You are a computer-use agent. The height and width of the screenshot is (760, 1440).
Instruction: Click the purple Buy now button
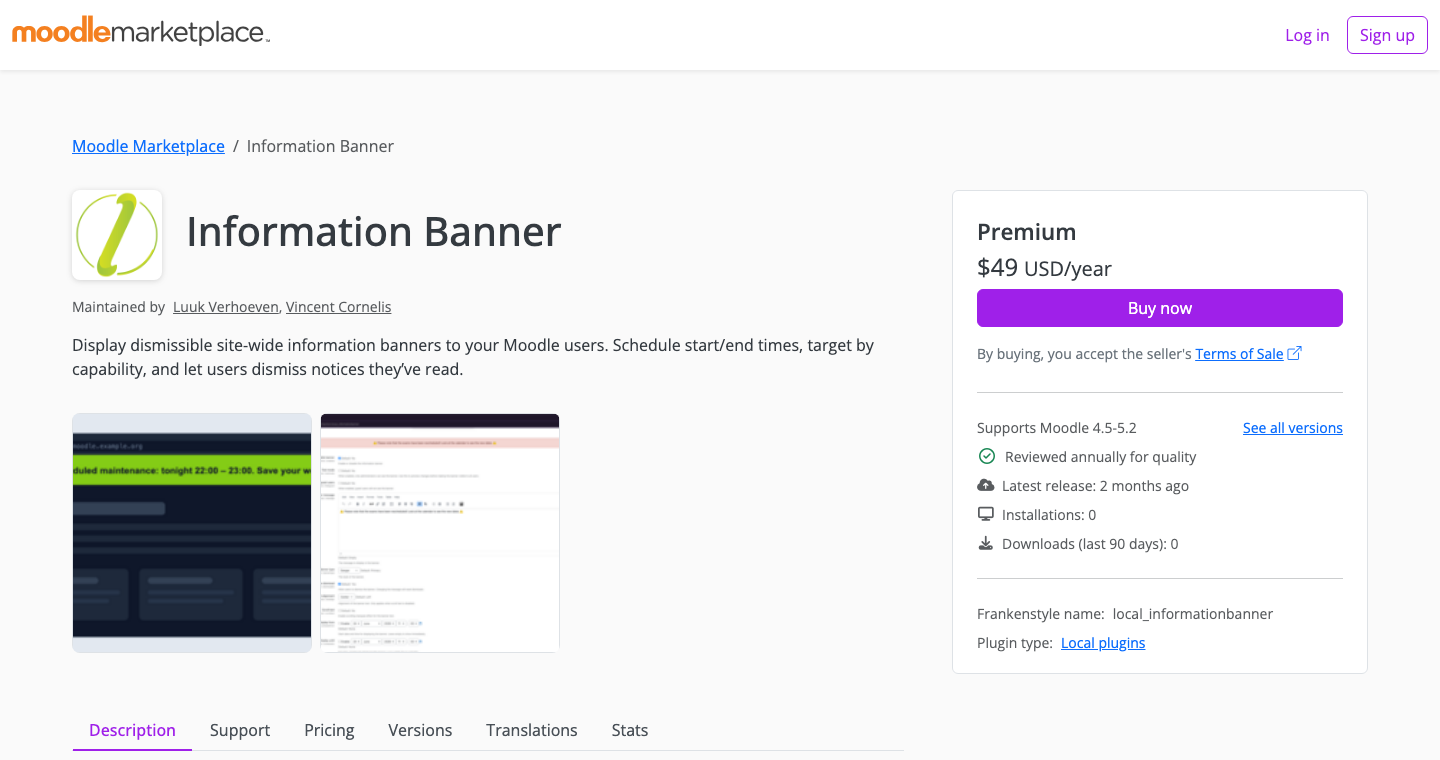click(1160, 308)
